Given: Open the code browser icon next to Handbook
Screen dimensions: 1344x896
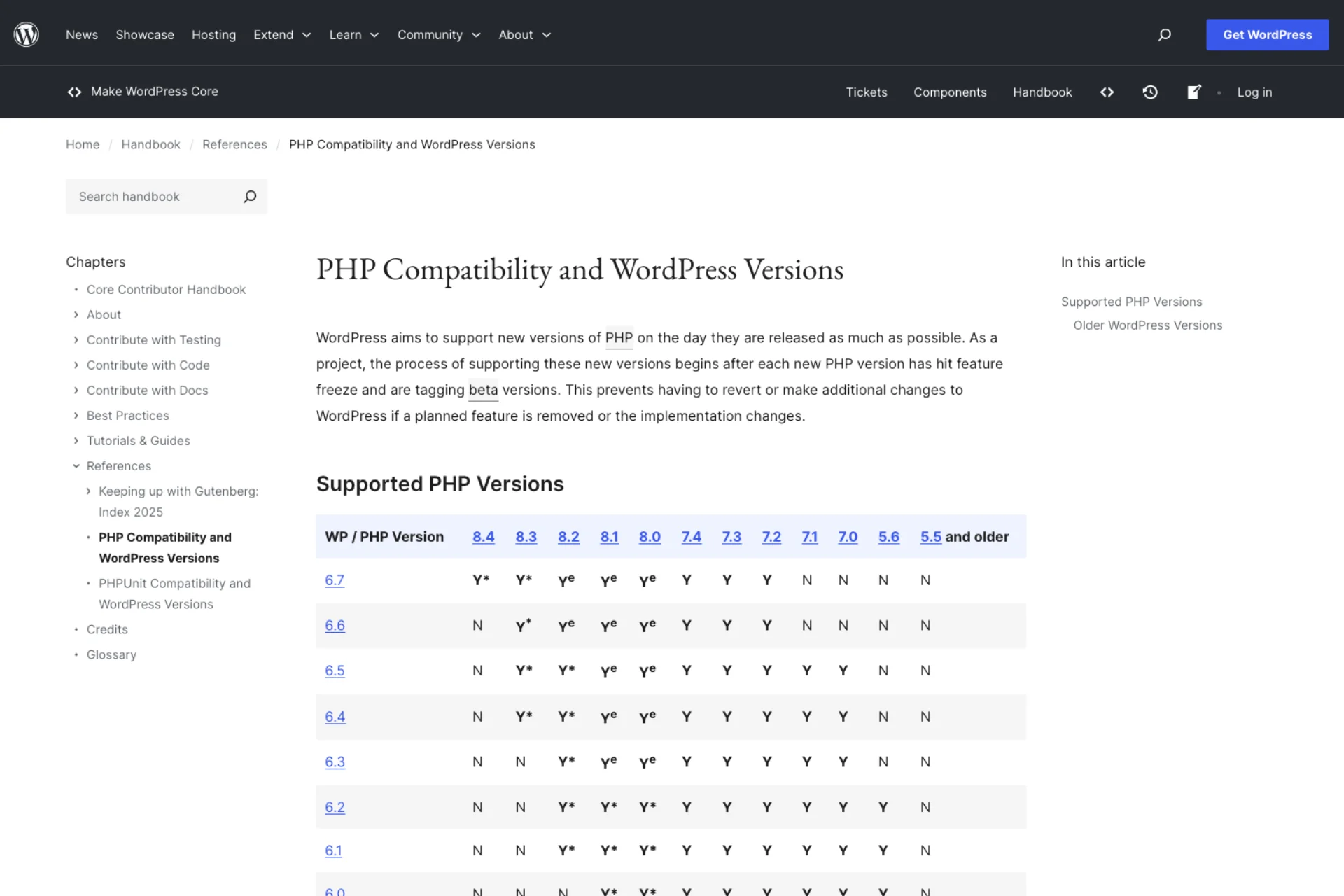Looking at the screenshot, I should coord(1107,92).
